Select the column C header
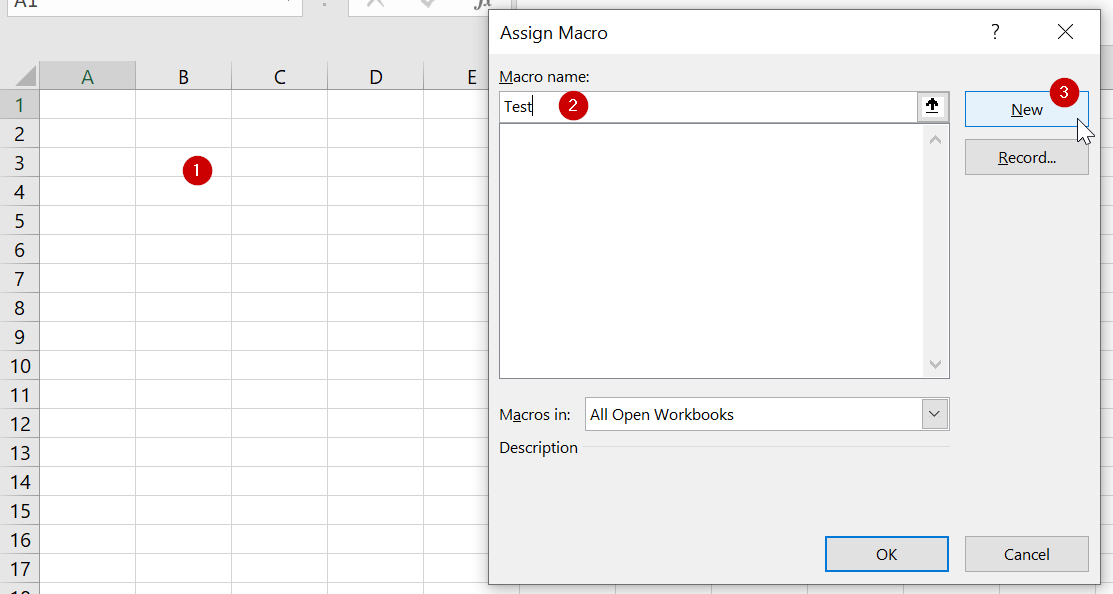The width and height of the screenshot is (1113, 594). [279, 76]
